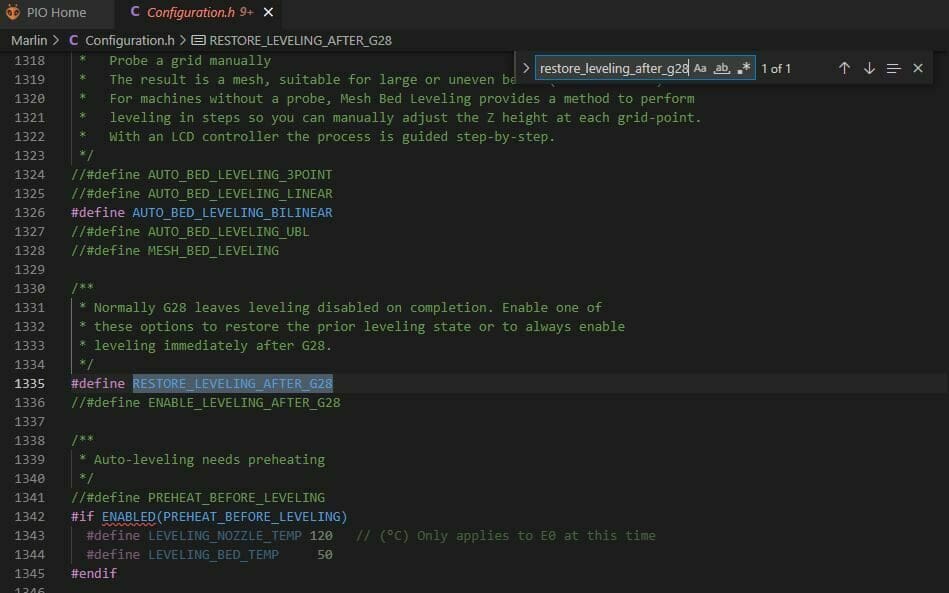Click comment 'Auto-leveling needs preheating'
The height and width of the screenshot is (593, 949).
(209, 460)
